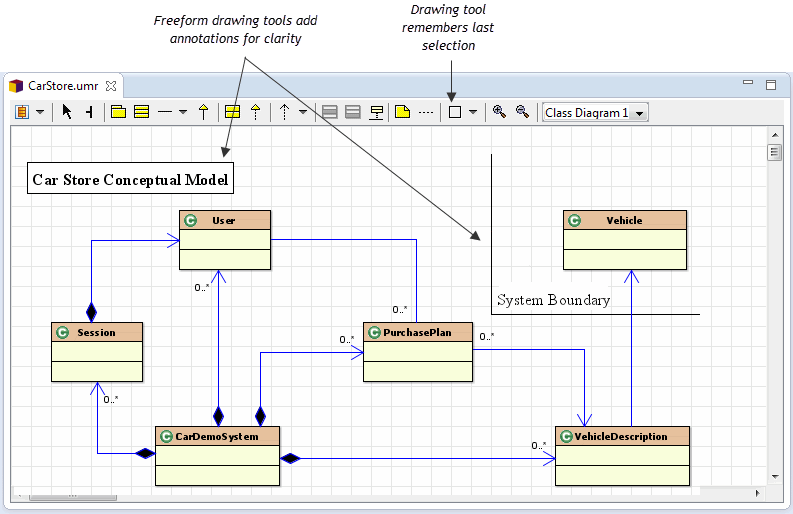Select the Car Store Conceptual Model label

pyautogui.click(x=130, y=180)
